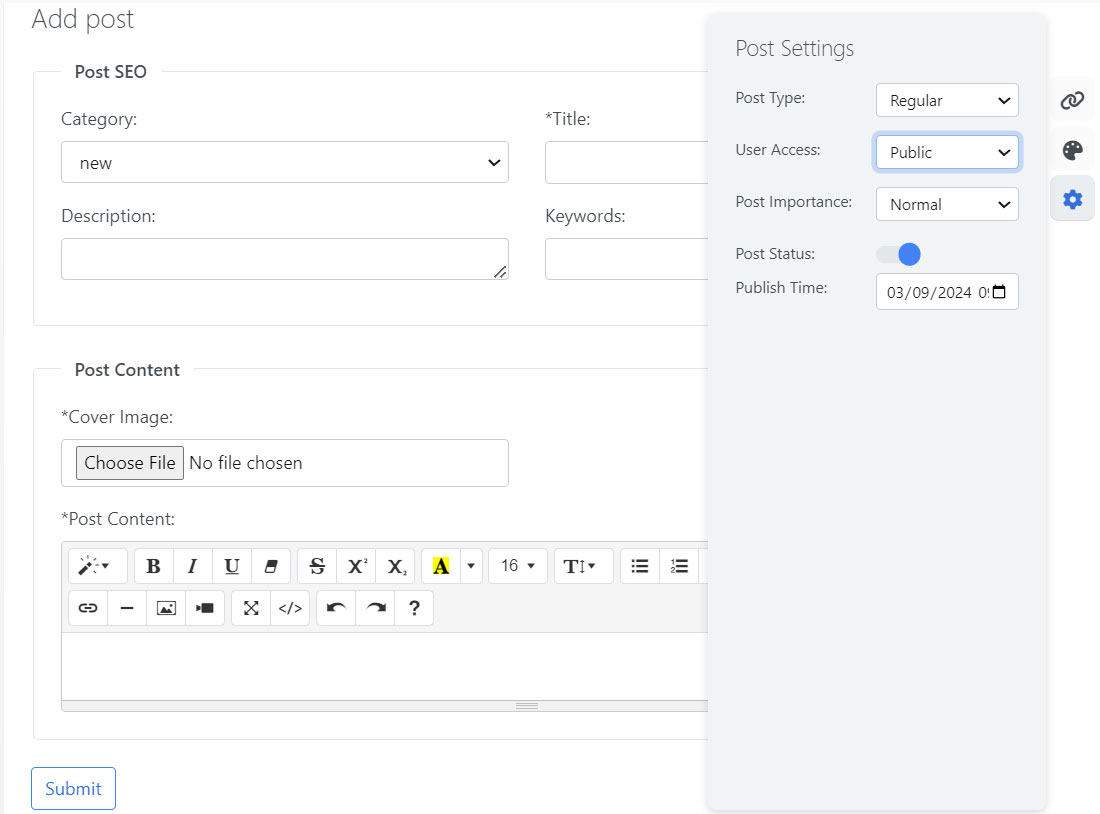
Task: Toggle bold formatting in editor
Action: click(x=153, y=566)
